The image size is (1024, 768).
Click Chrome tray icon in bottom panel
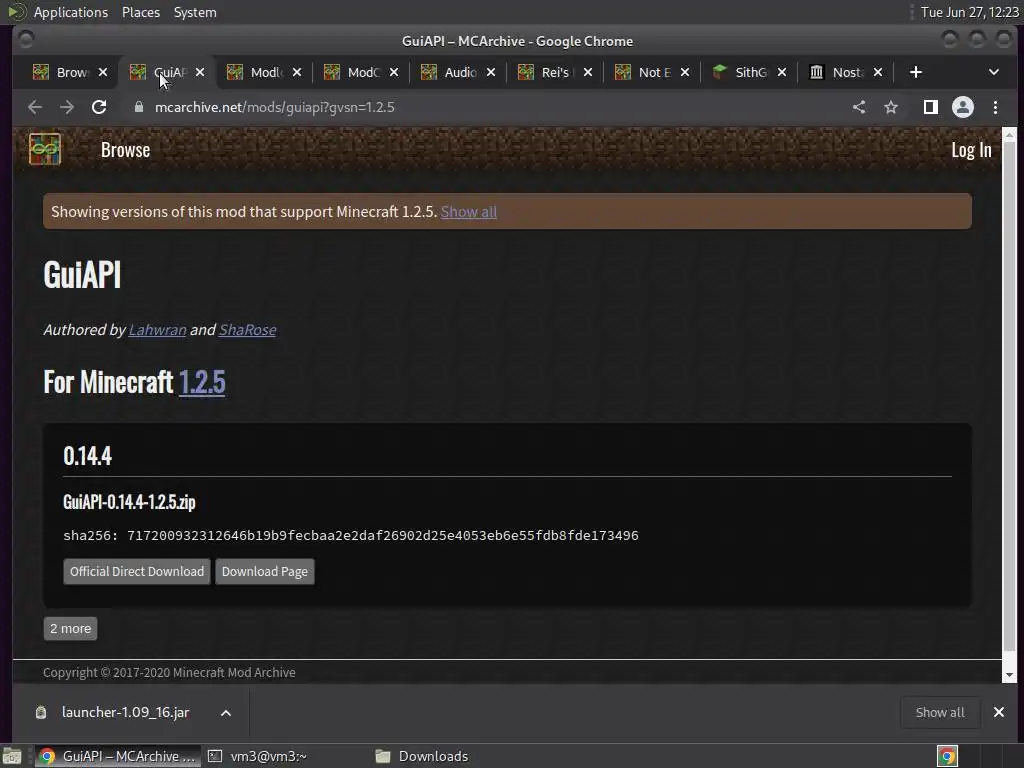tap(947, 756)
